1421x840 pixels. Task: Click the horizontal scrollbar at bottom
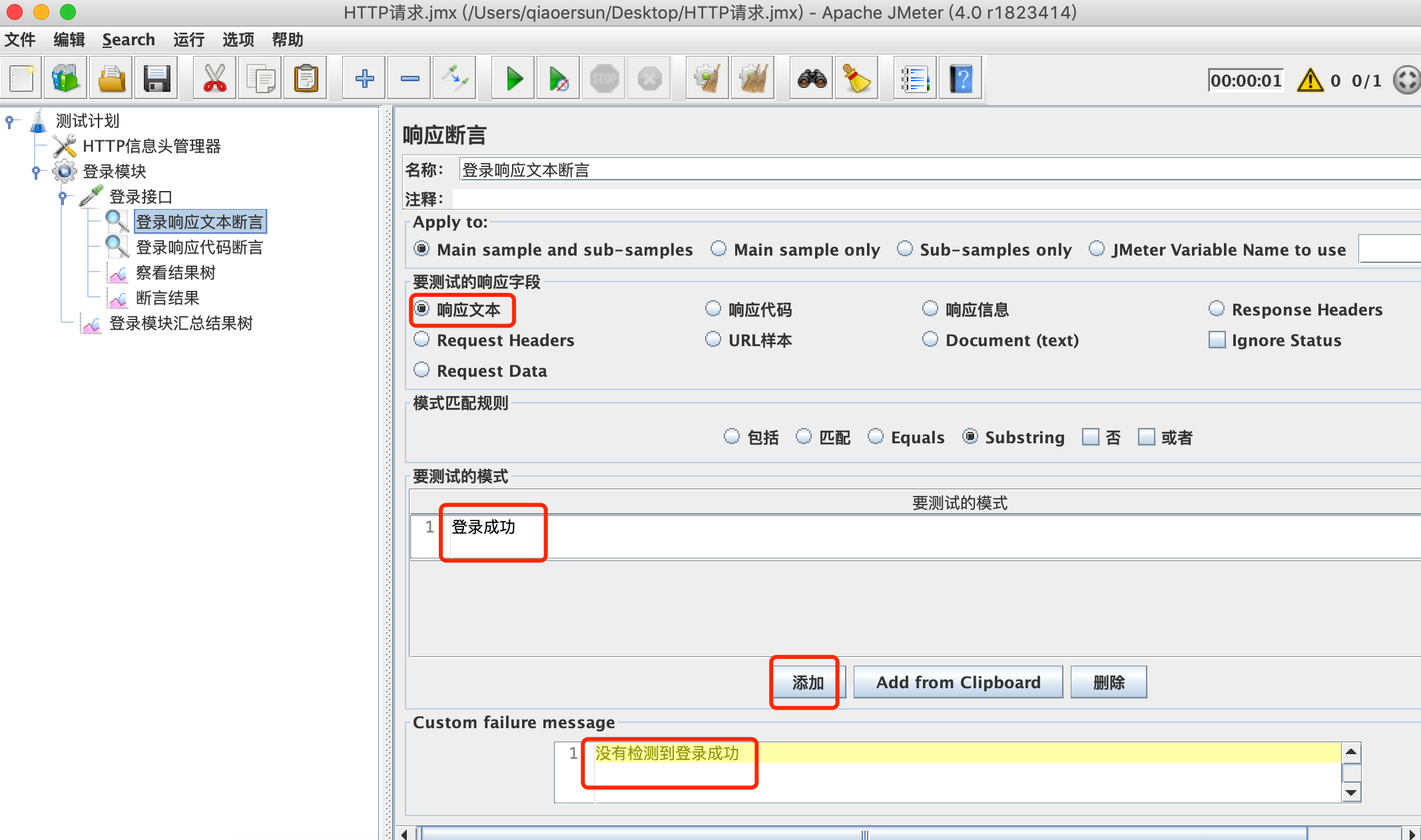[864, 834]
